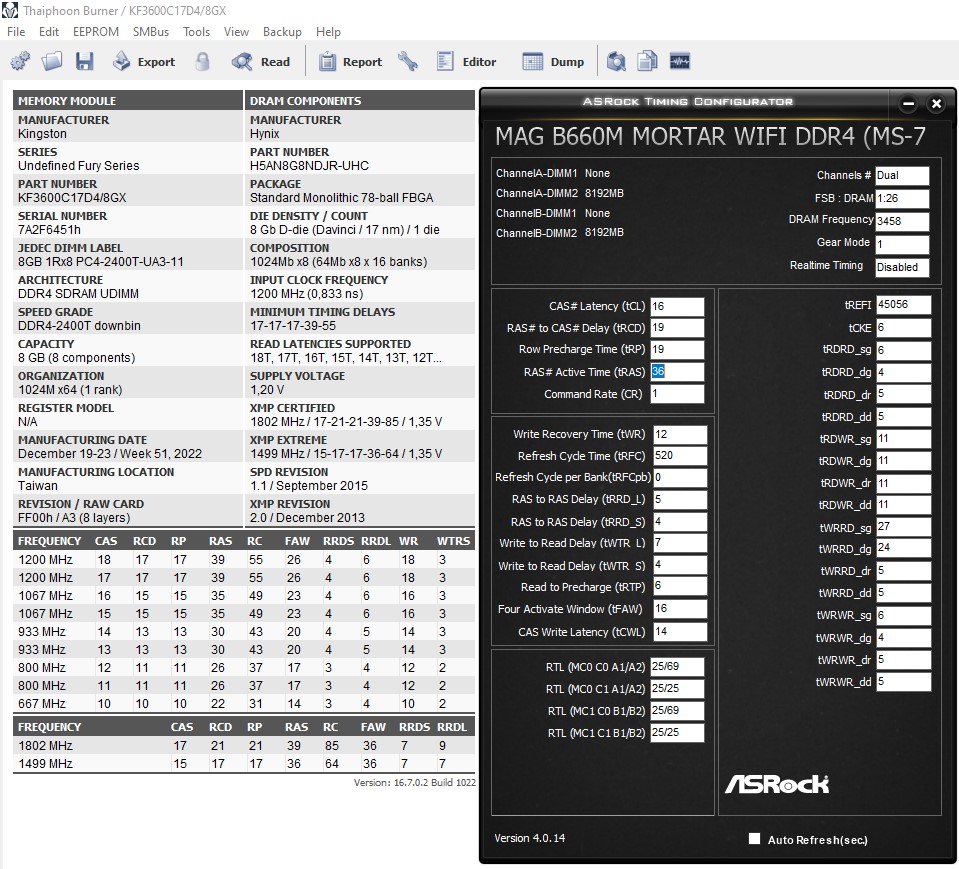Open the View menu
959x869 pixels.
pos(236,32)
